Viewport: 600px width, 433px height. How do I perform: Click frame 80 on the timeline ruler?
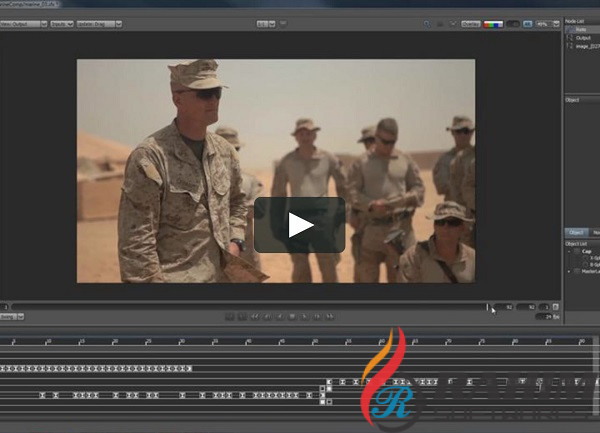click(x=515, y=341)
